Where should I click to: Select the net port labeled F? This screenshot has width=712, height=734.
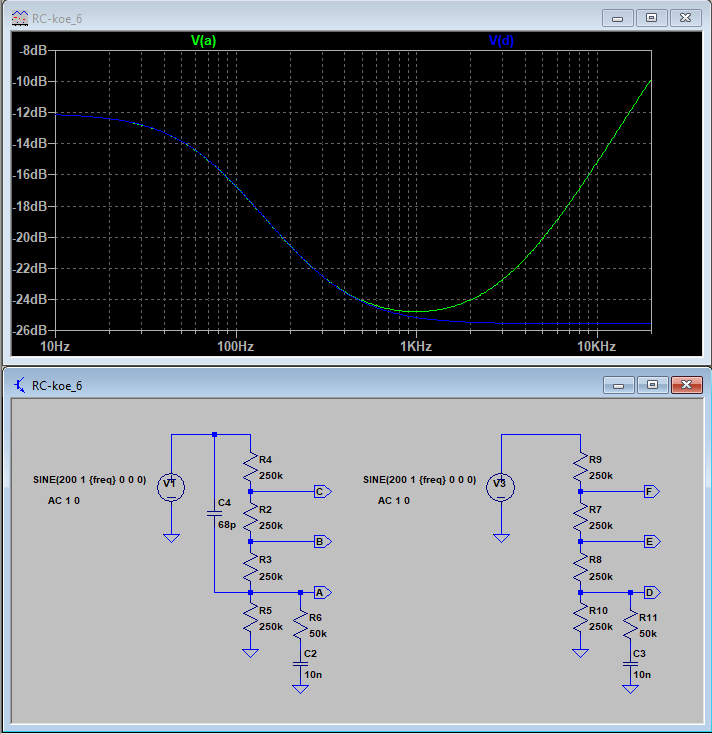click(x=651, y=492)
